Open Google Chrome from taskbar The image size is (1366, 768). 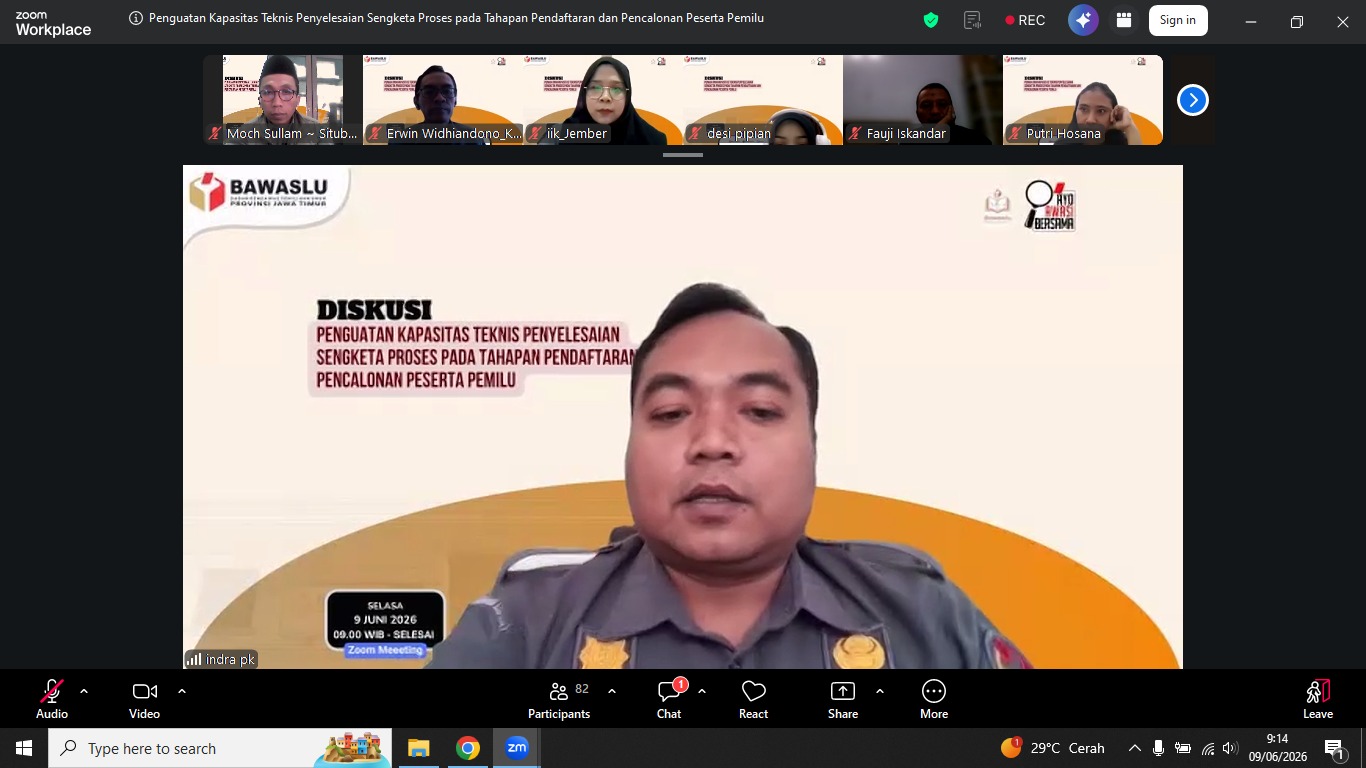pos(467,748)
